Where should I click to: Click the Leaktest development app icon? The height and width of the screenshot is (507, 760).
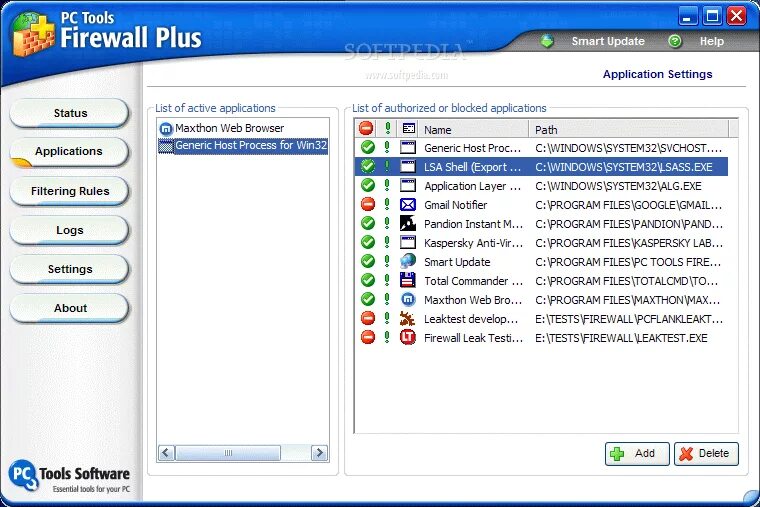pos(408,318)
